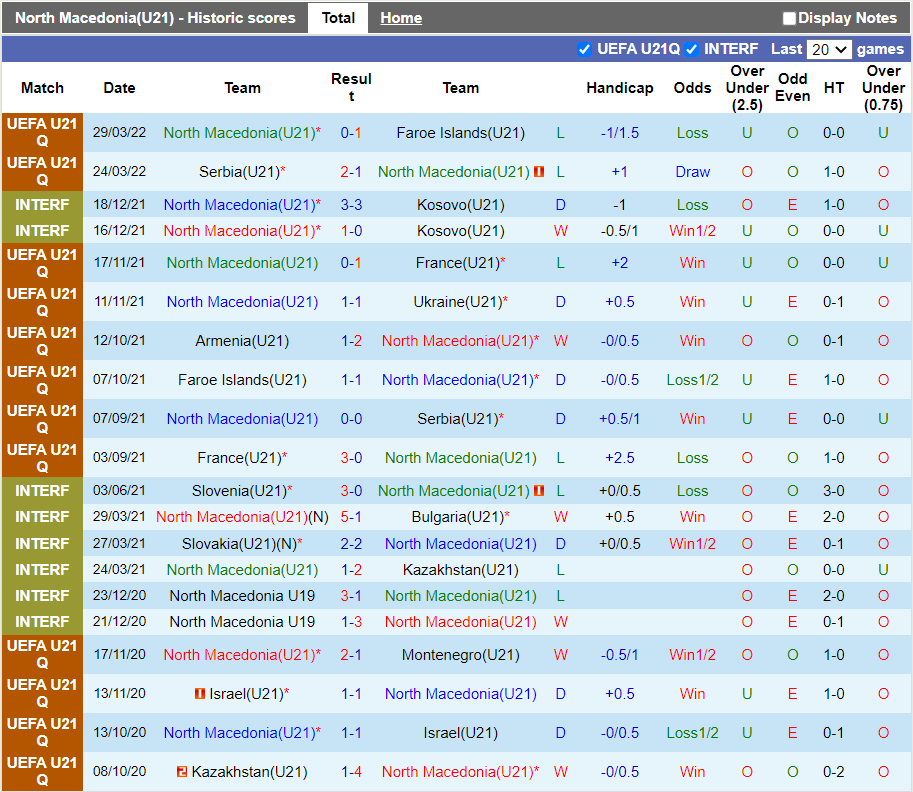Switch to the Home tab
Image resolution: width=913 pixels, height=792 pixels.
point(401,18)
